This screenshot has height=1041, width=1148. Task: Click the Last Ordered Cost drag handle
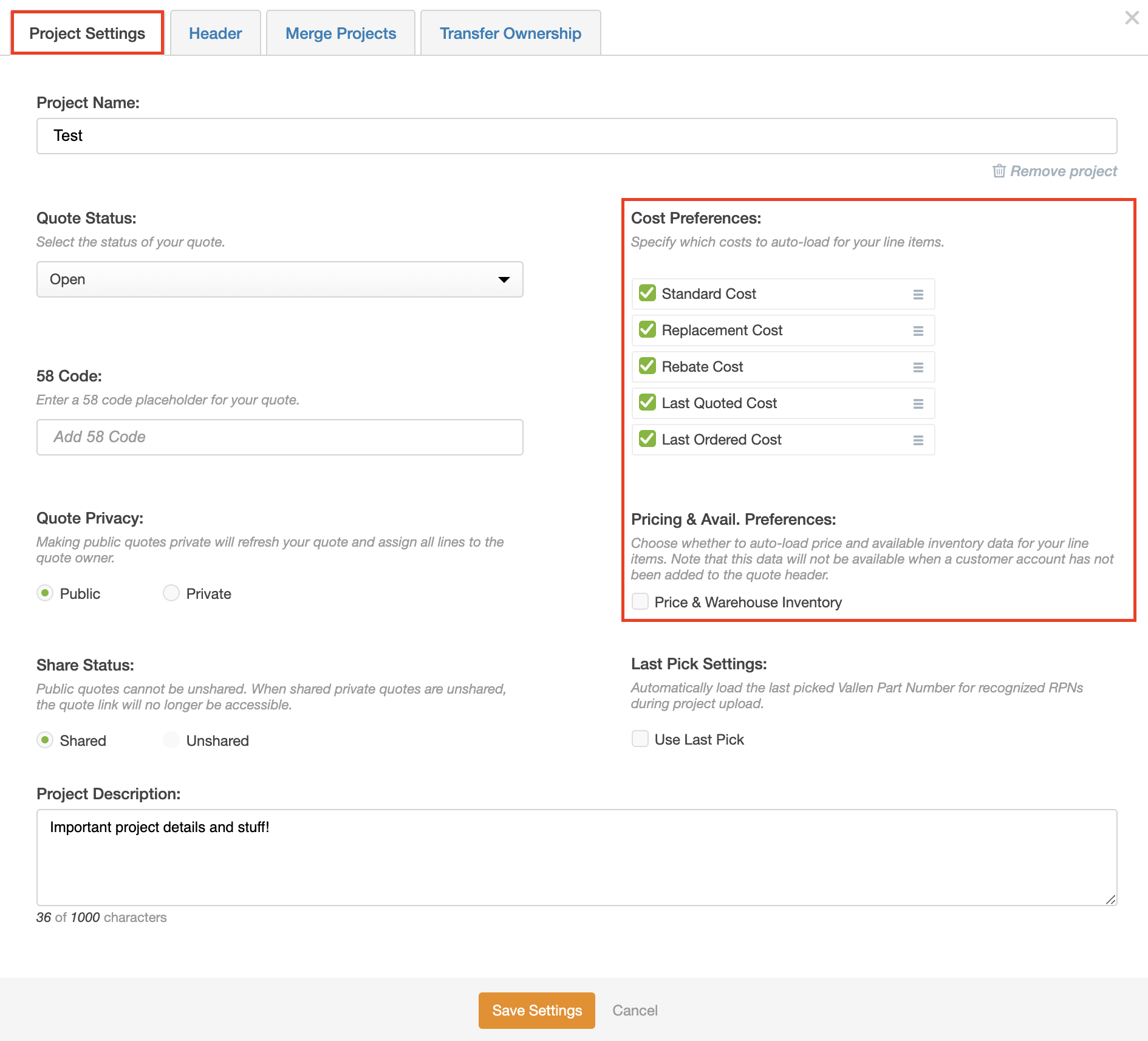coord(918,440)
